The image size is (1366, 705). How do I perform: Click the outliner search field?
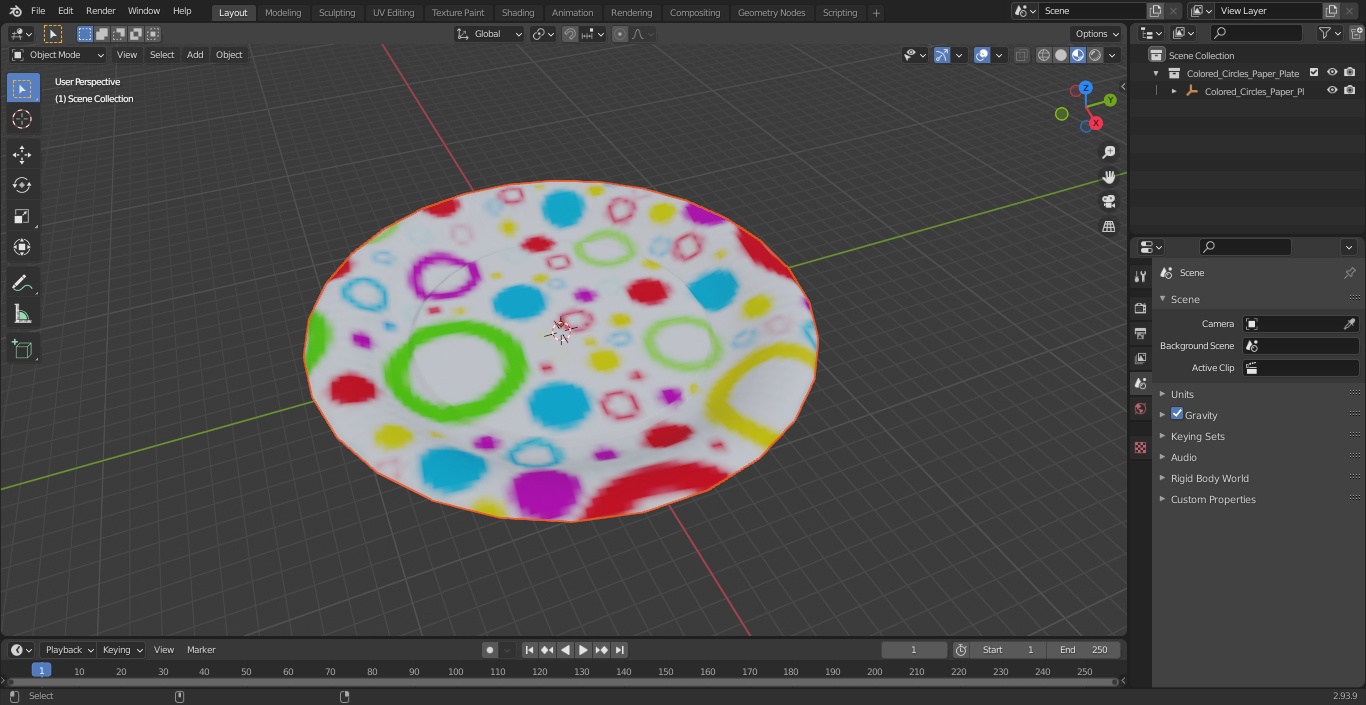(x=1255, y=33)
